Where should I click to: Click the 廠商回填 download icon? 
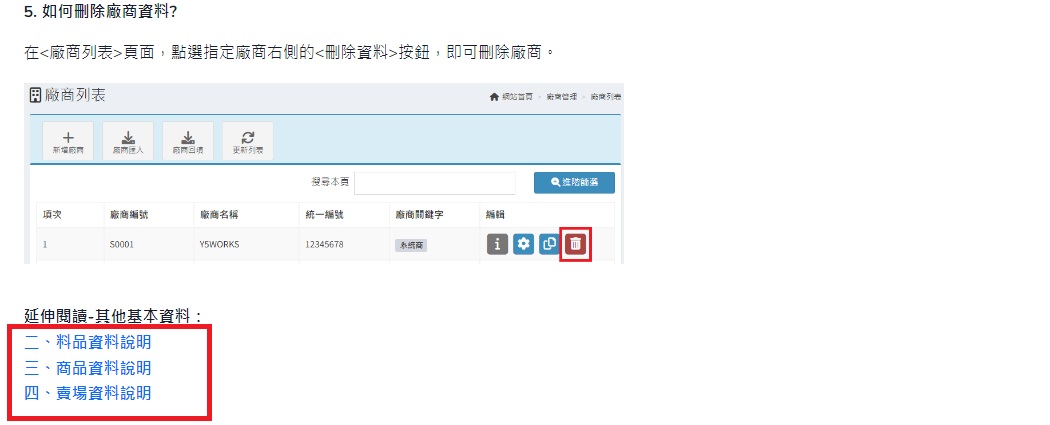coord(187,142)
